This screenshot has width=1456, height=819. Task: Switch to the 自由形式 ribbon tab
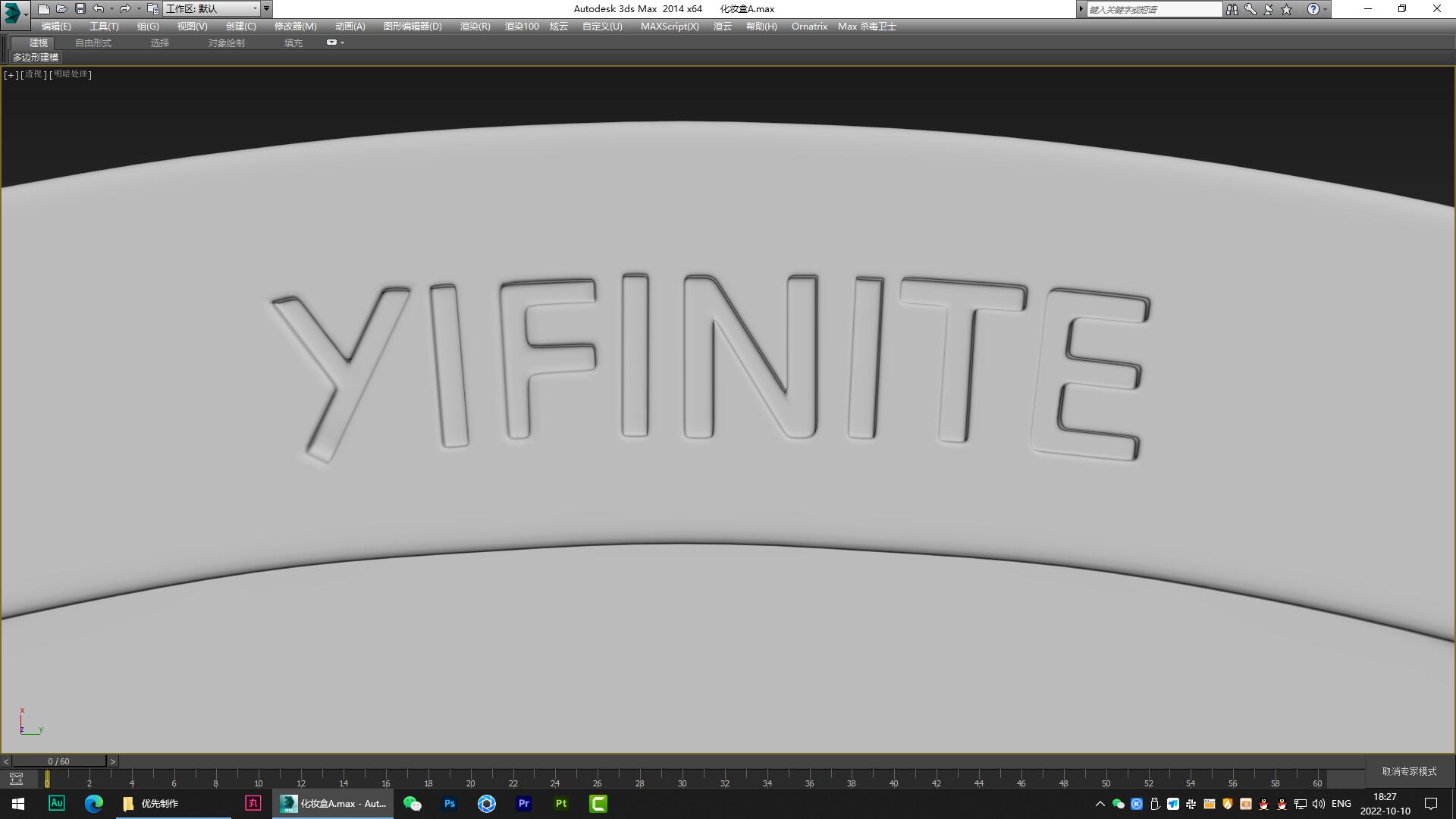[x=93, y=42]
